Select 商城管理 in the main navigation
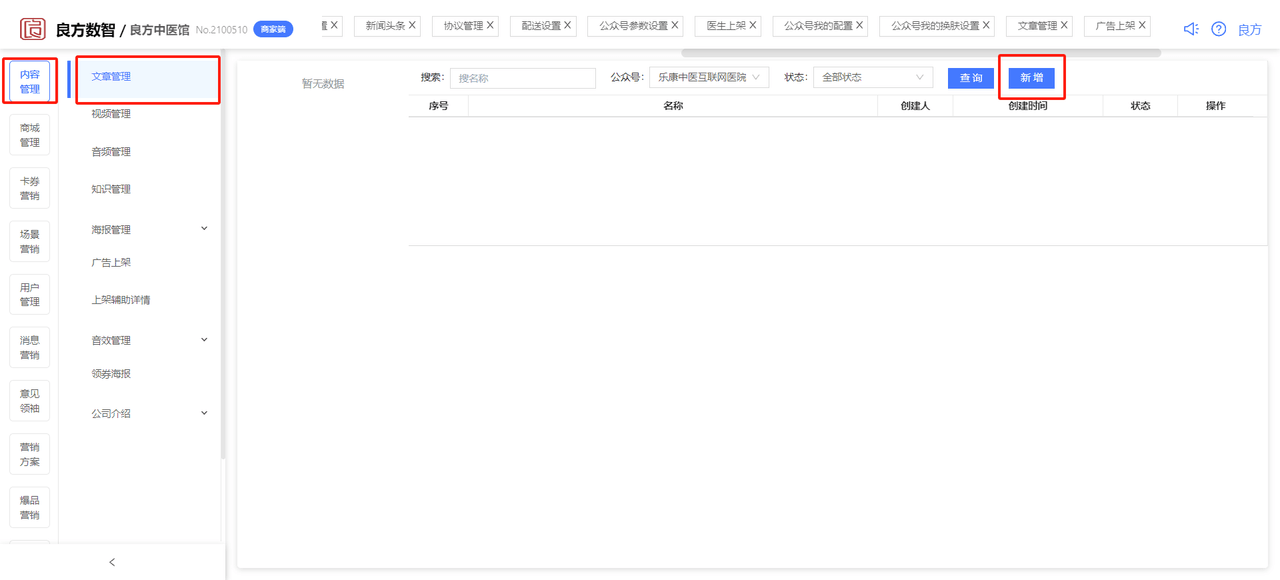This screenshot has height=580, width=1280. click(30, 135)
